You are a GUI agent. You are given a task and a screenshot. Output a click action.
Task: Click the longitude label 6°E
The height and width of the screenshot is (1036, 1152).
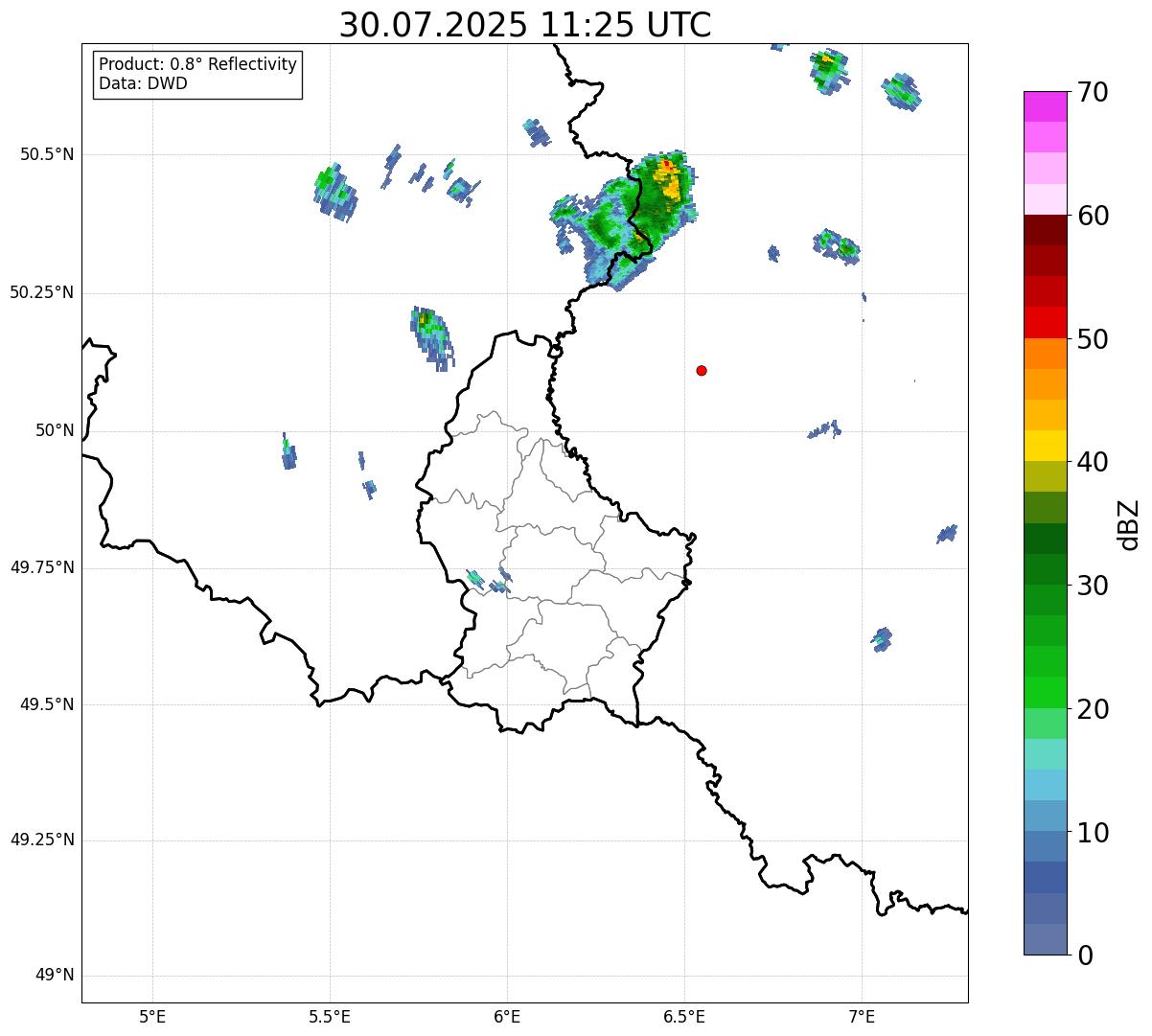tap(507, 1016)
